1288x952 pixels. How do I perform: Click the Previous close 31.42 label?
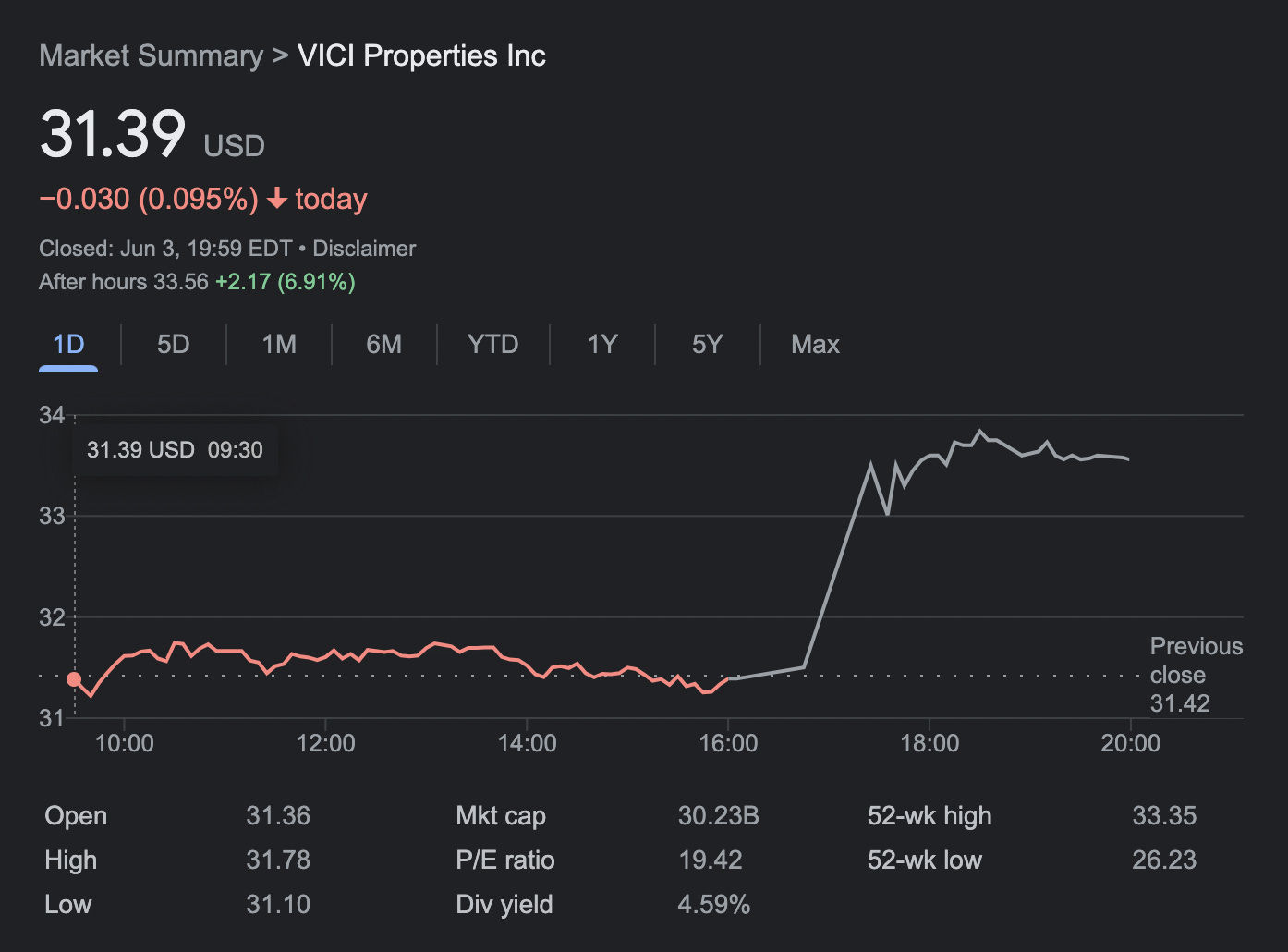[x=1196, y=675]
